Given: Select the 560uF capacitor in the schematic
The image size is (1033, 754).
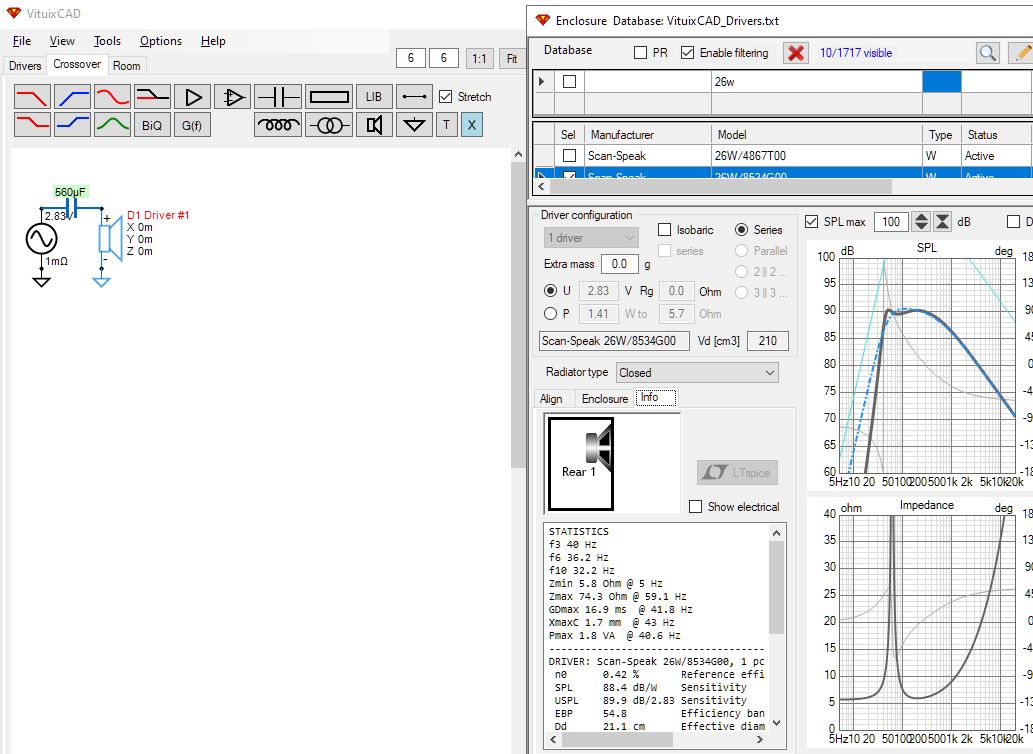Looking at the screenshot, I should pyautogui.click(x=71, y=209).
